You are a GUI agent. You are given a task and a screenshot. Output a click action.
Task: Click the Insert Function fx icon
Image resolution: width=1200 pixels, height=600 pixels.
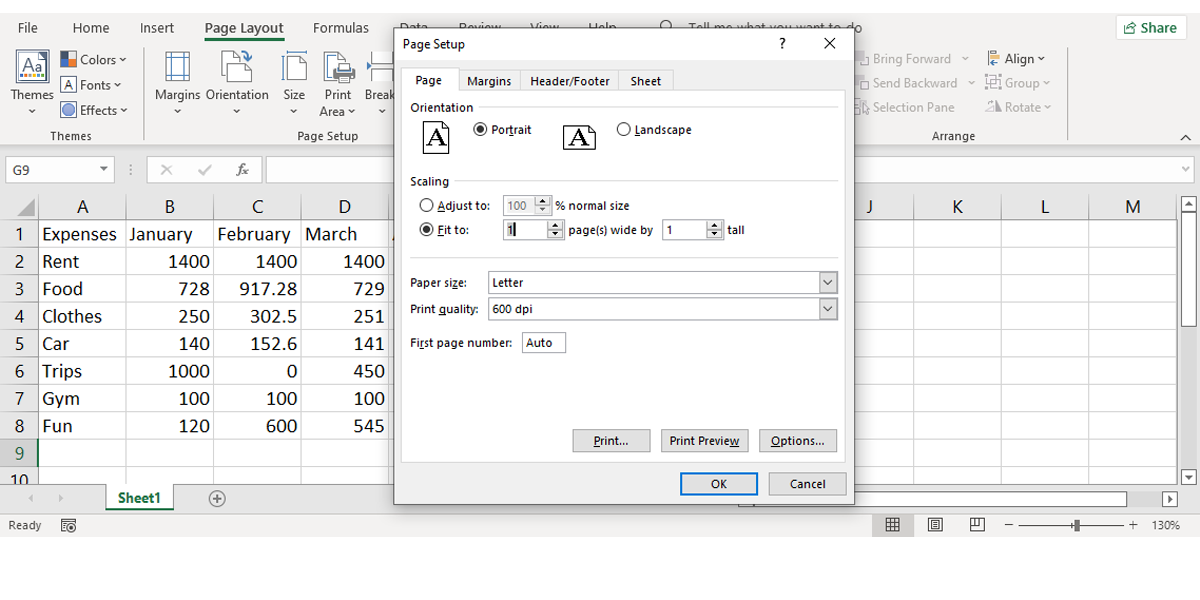click(x=242, y=170)
